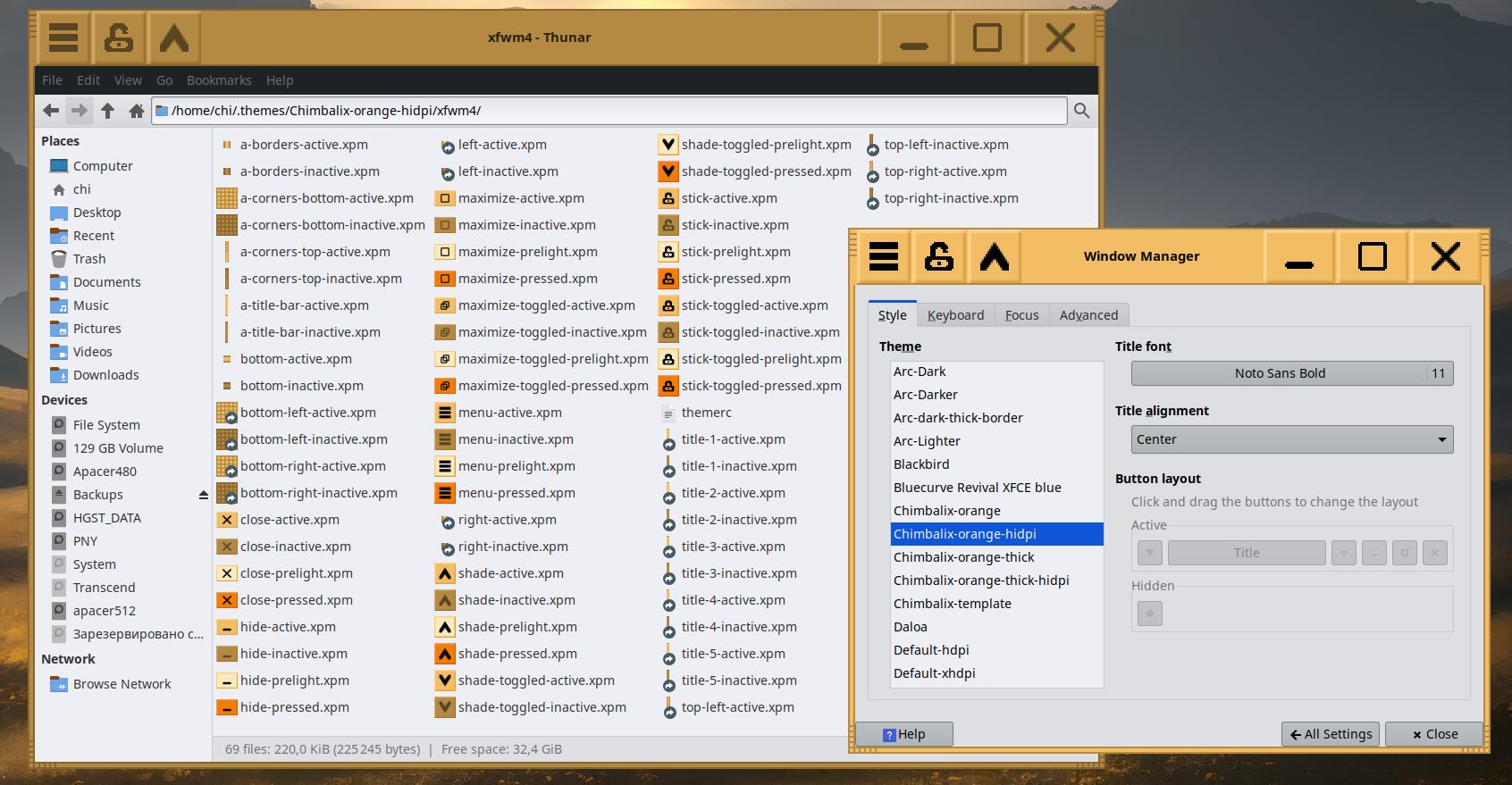Choose the Chimbalix-orange theme
The width and height of the screenshot is (1512, 785).
[997, 511]
